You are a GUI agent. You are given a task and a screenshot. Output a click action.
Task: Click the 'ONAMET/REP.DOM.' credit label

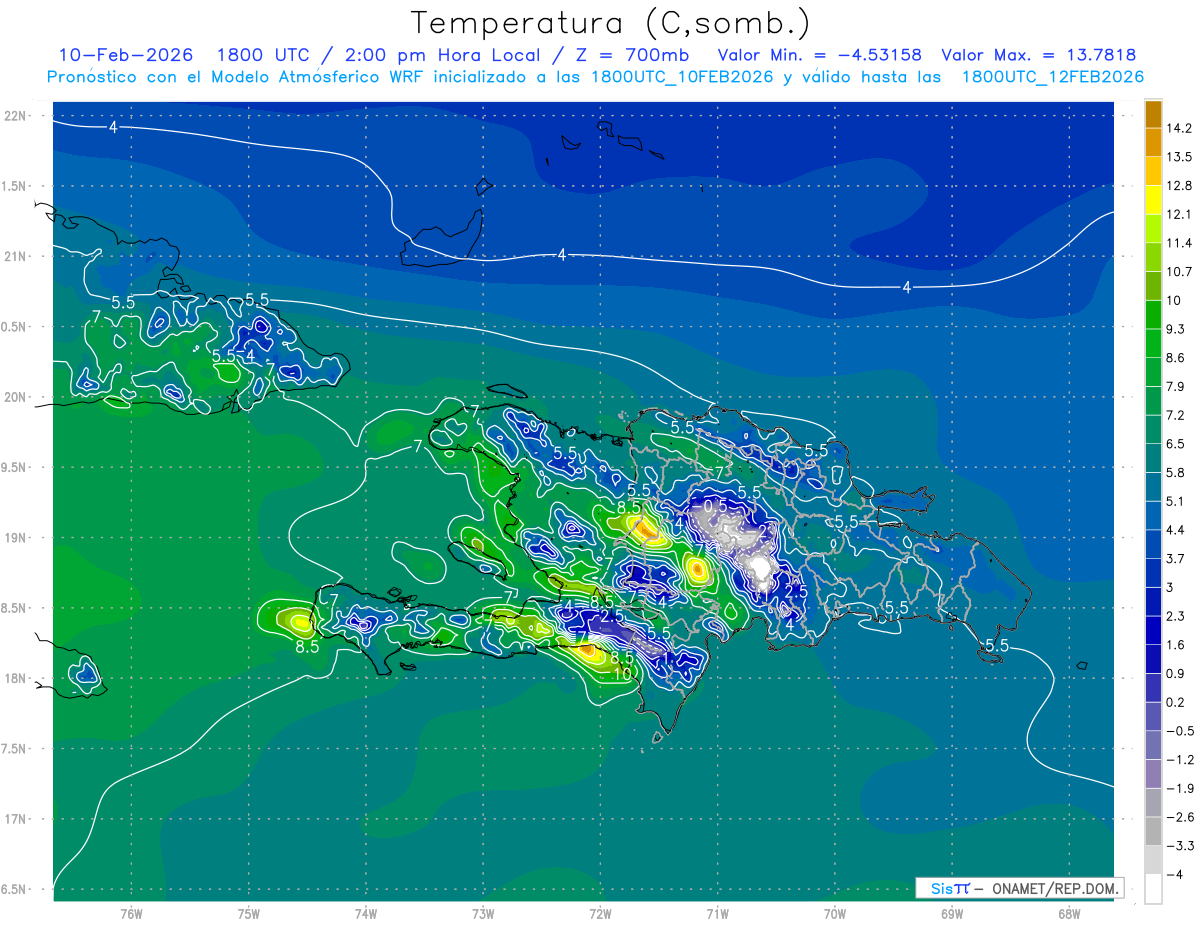[x=1056, y=888]
